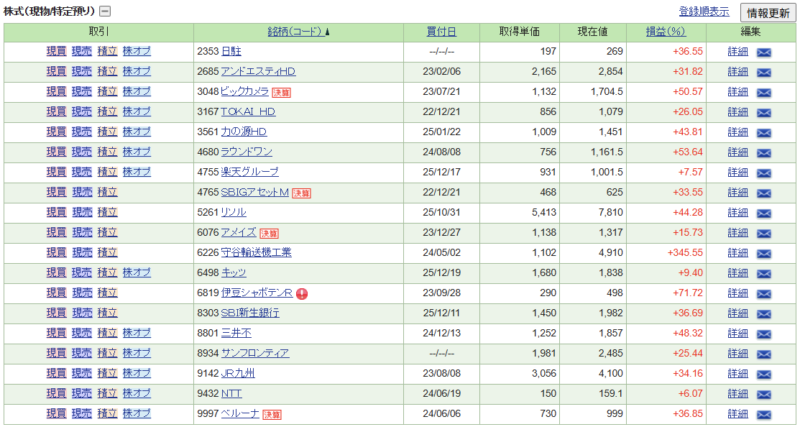Open the mail alert icon for 守谷輸送機工業
This screenshot has height=427, width=800.
pos(764,252)
